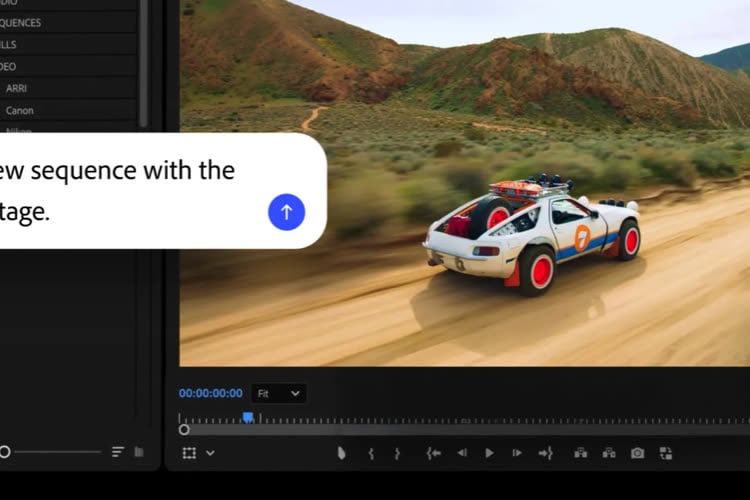Toggle the safe margins frame icon
Image resolution: width=750 pixels, height=500 pixels.
click(189, 453)
